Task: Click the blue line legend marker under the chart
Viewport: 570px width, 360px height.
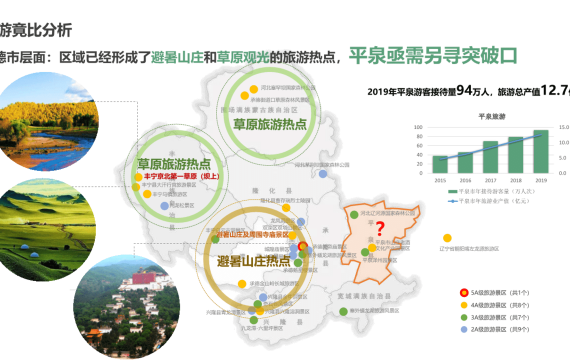Action: (x=453, y=201)
